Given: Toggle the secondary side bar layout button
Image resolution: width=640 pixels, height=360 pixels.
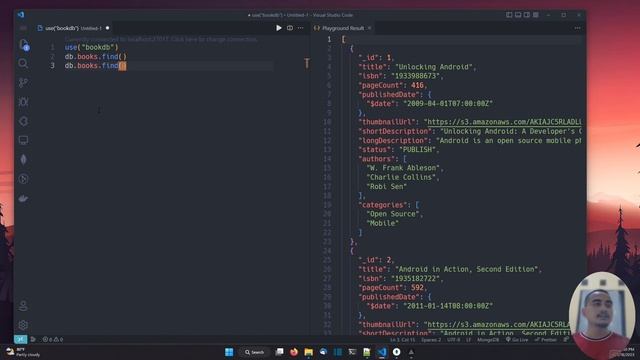Looking at the screenshot, I should click(527, 15).
